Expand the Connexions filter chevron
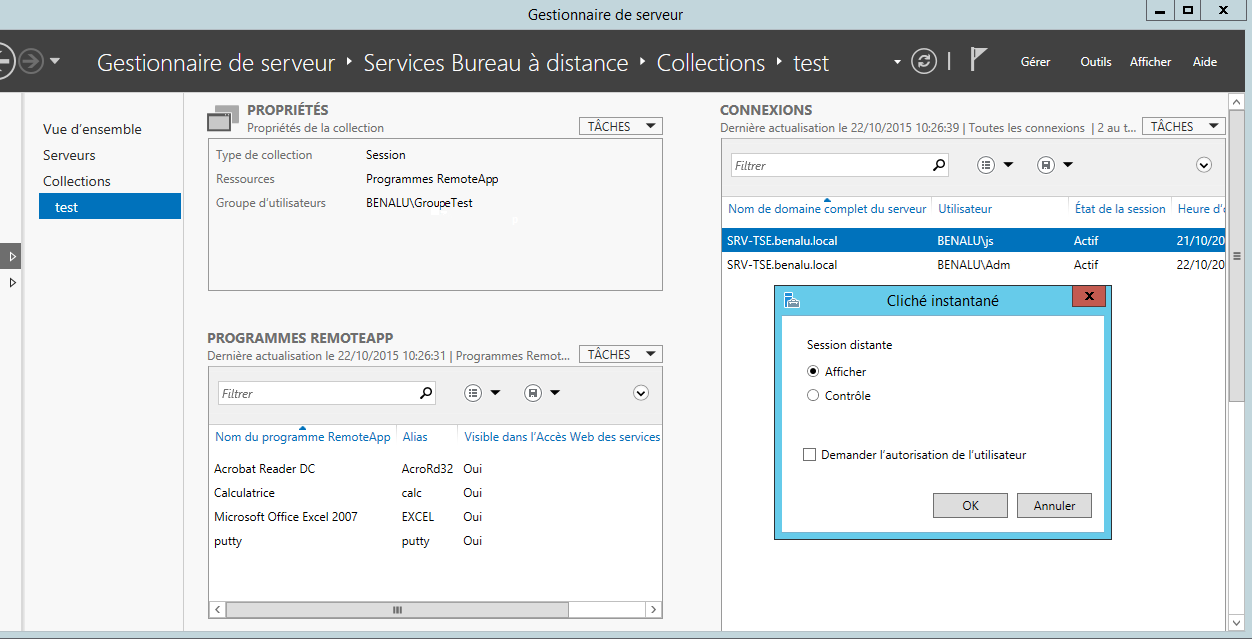This screenshot has width=1252, height=640. point(1204,165)
